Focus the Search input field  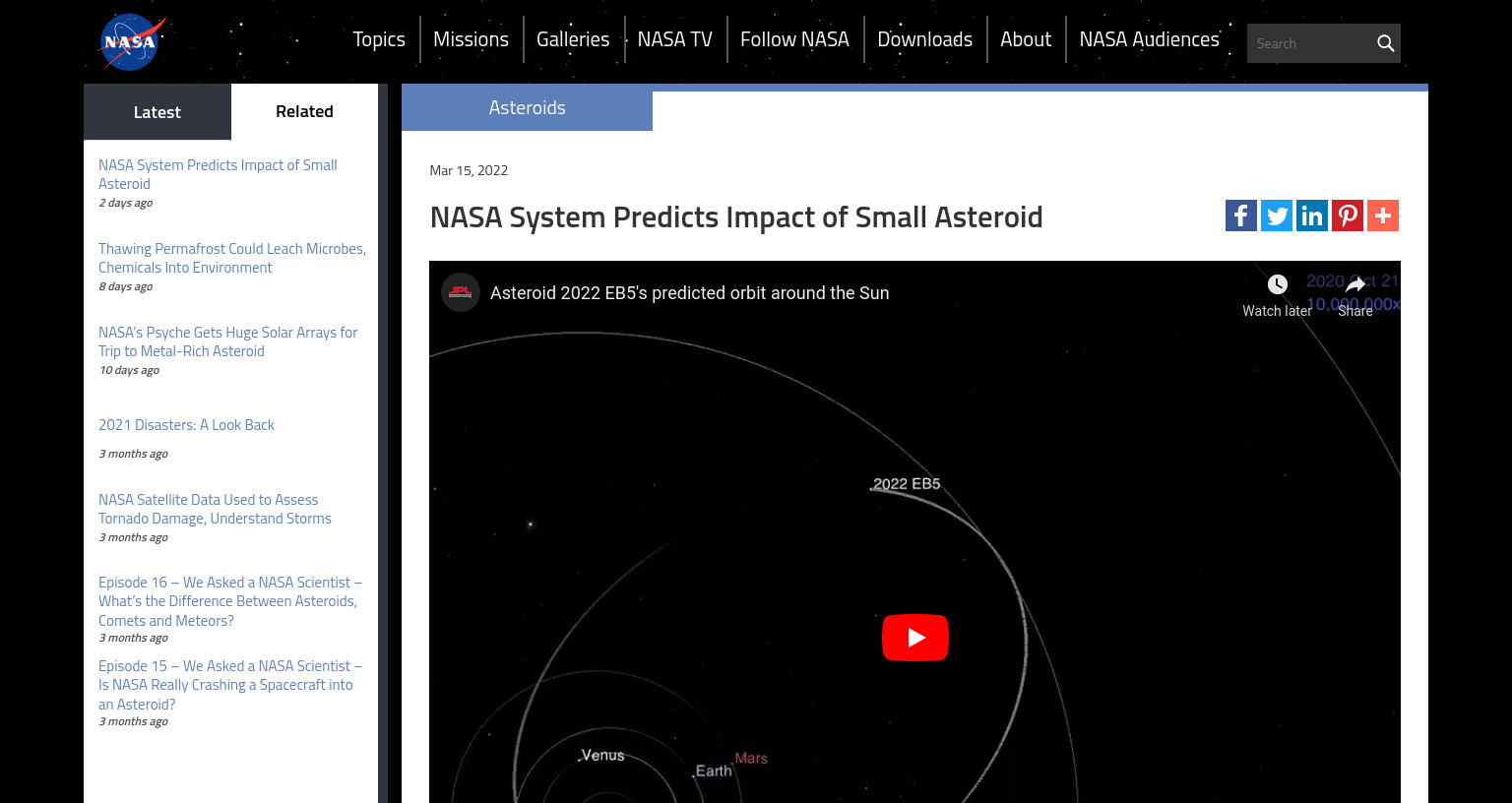point(1309,43)
